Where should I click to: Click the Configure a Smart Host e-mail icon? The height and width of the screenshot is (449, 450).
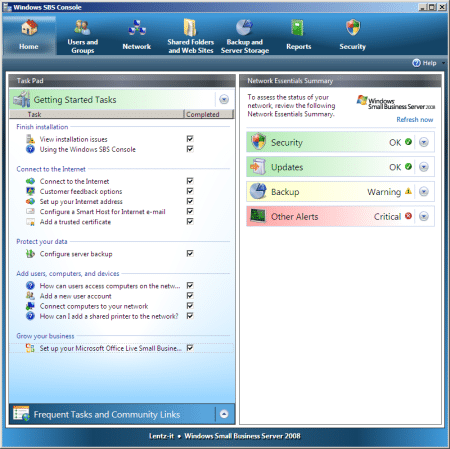click(30, 211)
